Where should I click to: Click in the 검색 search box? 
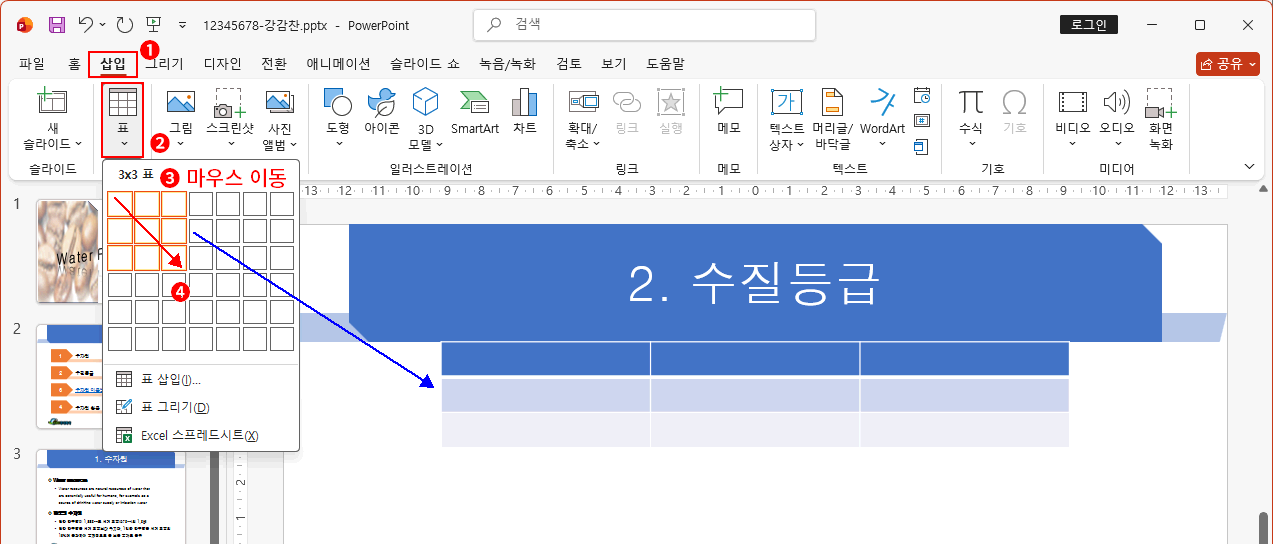click(644, 25)
